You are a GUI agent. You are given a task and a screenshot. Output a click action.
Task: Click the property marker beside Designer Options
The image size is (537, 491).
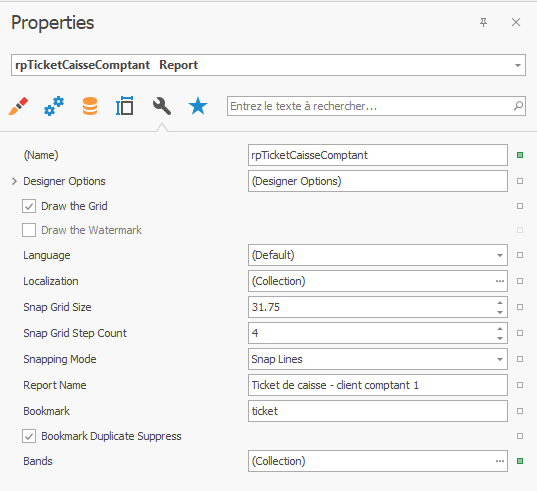pos(520,181)
